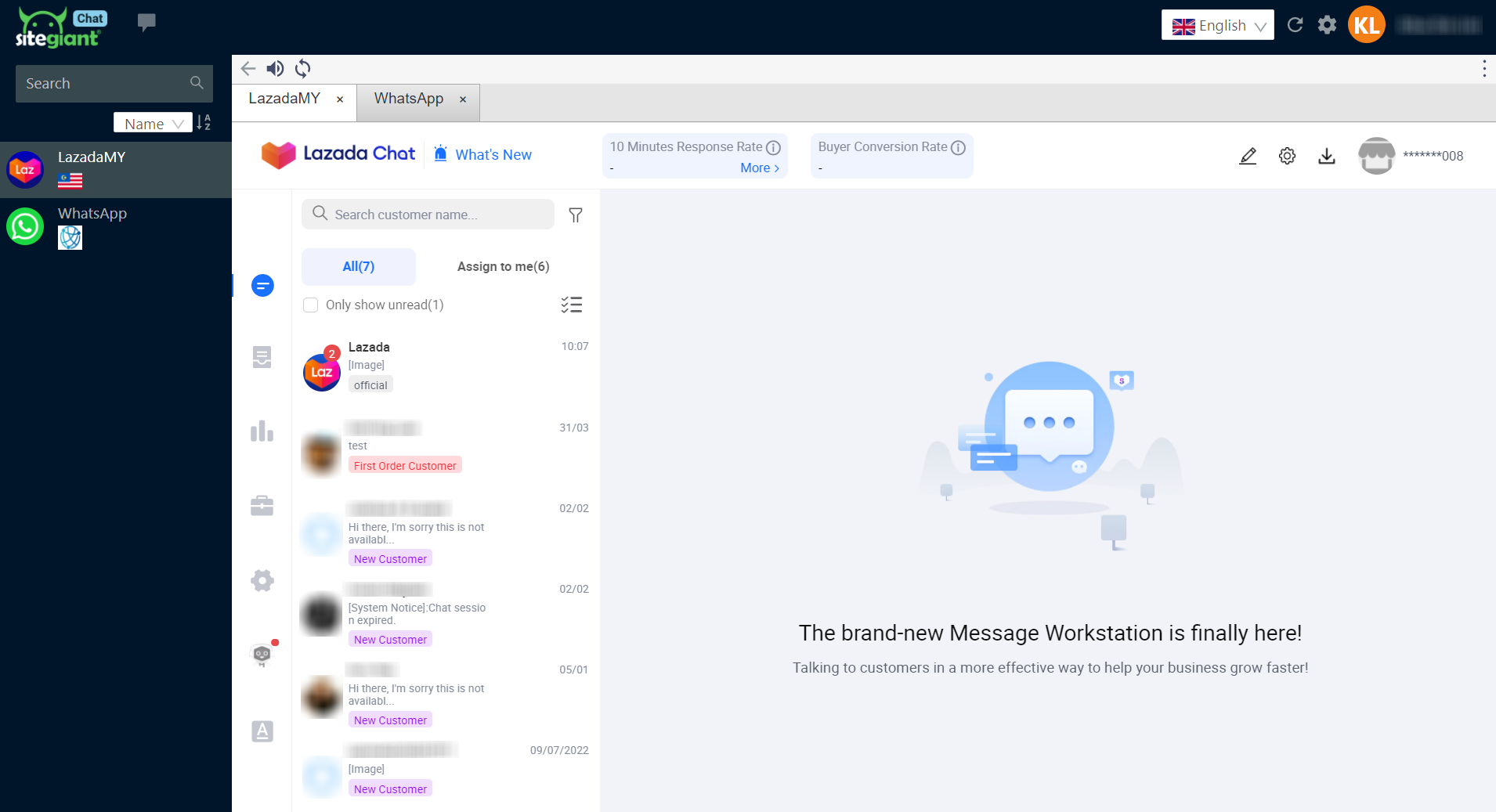1496x812 pixels.
Task: Open the statistics bar chart sidebar icon
Action: [x=262, y=431]
